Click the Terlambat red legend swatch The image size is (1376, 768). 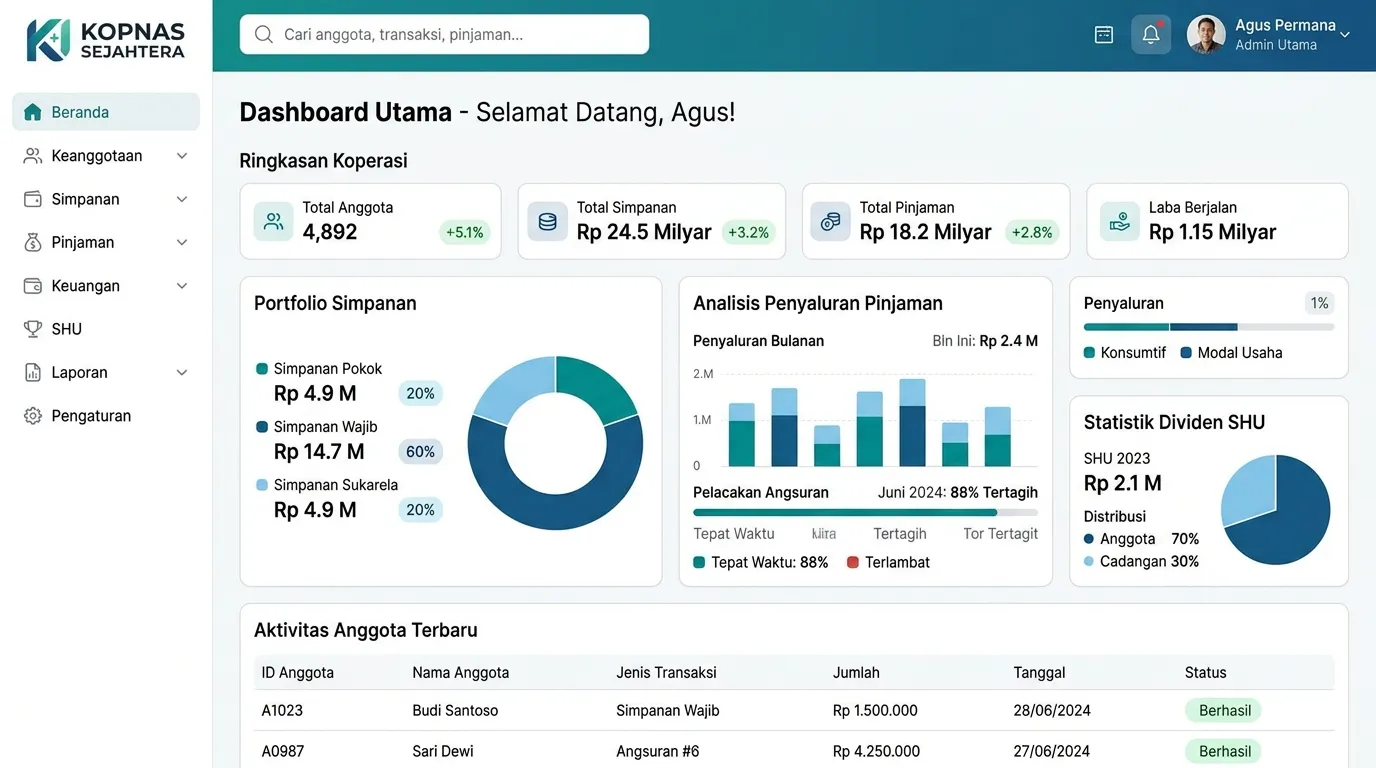pos(853,562)
